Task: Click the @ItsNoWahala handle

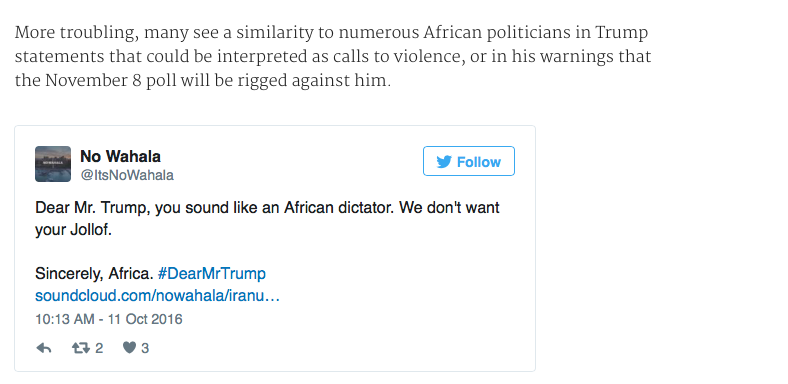Action: click(x=127, y=175)
